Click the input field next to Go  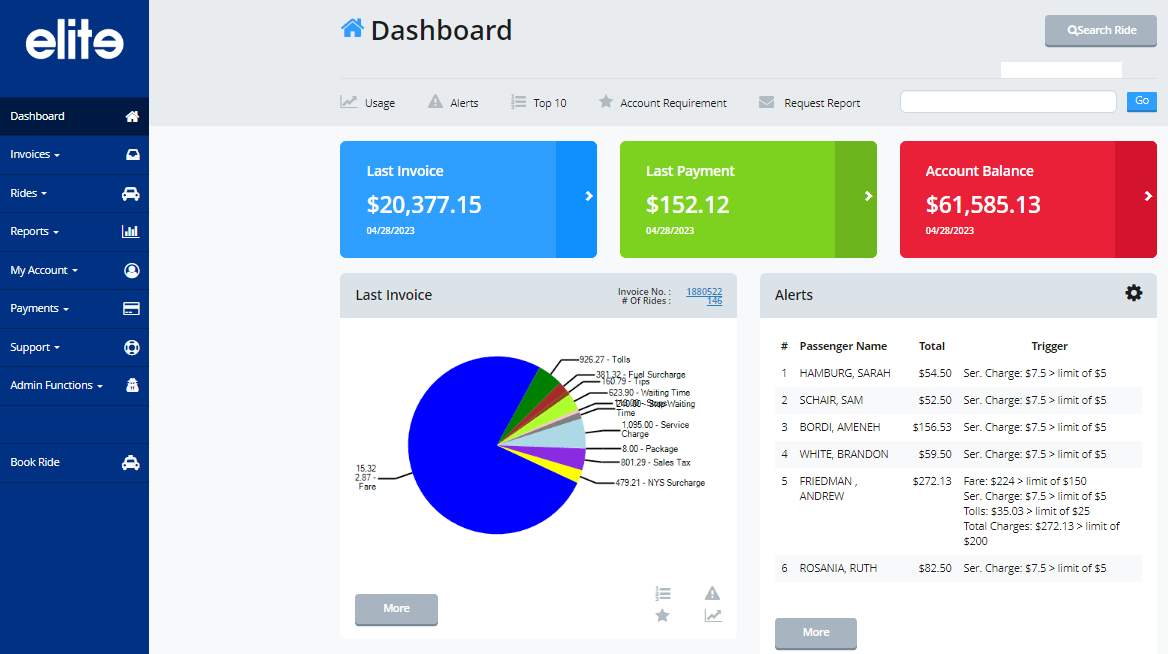(1007, 101)
